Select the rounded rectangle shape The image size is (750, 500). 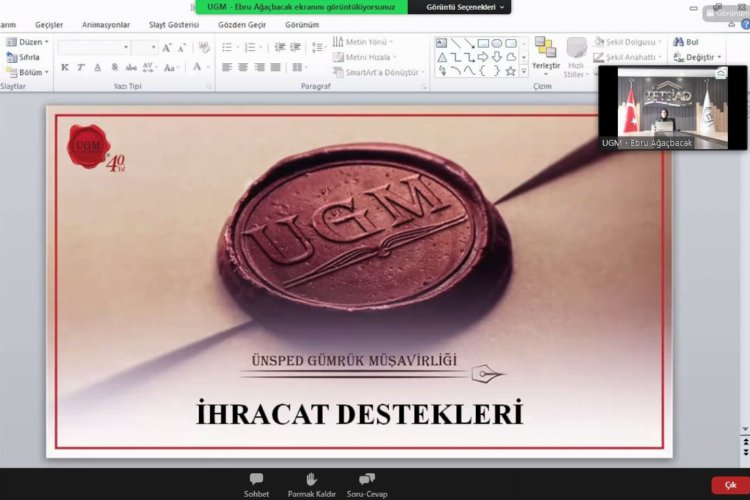click(x=511, y=43)
